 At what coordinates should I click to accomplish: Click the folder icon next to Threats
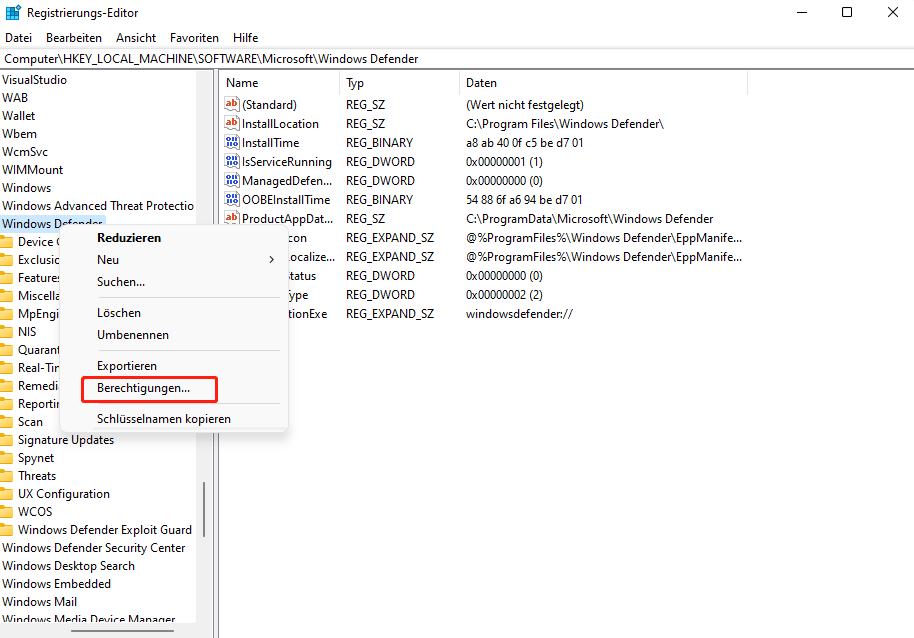[6, 477]
